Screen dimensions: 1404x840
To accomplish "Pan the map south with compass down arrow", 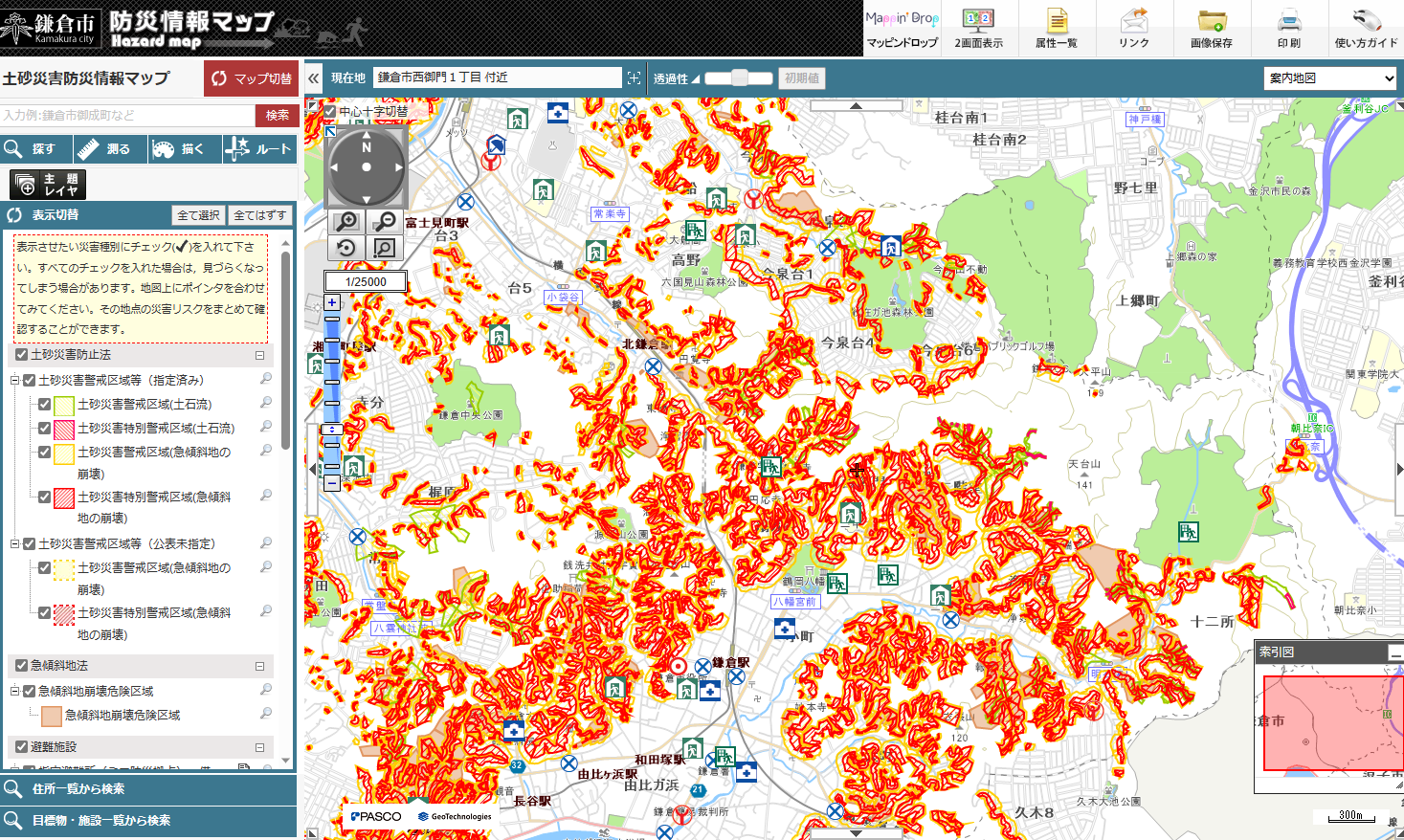I will click(367, 199).
